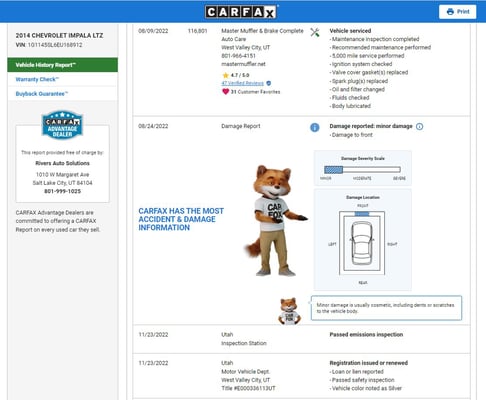Click the Damage to front detail

point(352,135)
